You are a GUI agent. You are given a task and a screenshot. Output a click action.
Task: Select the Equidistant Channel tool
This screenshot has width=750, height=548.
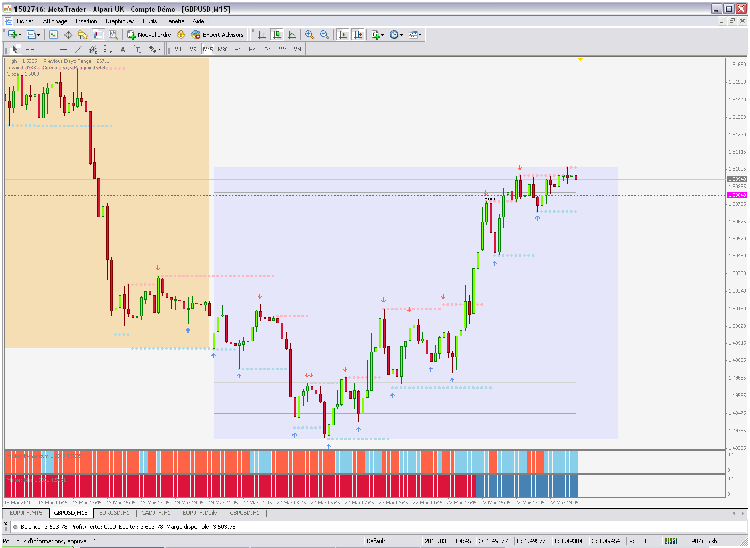point(93,49)
